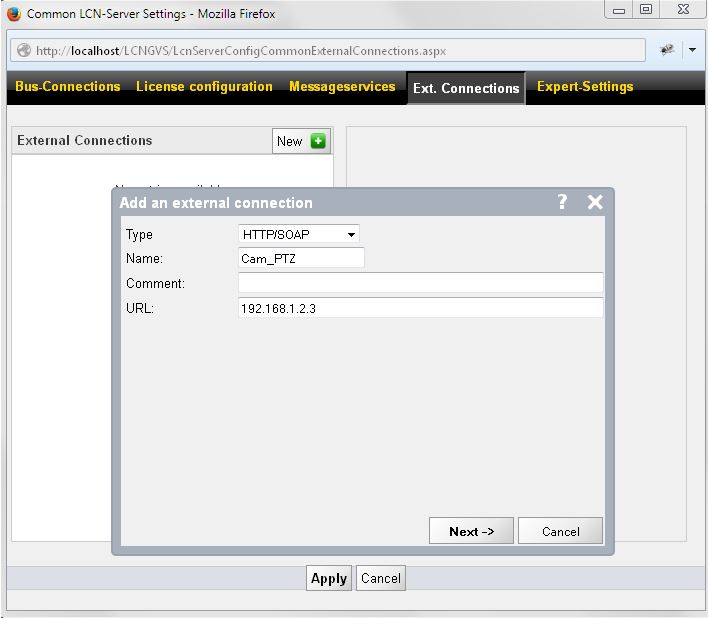The height and width of the screenshot is (618, 708).
Task: Click the green plus New icon
Action: click(318, 141)
